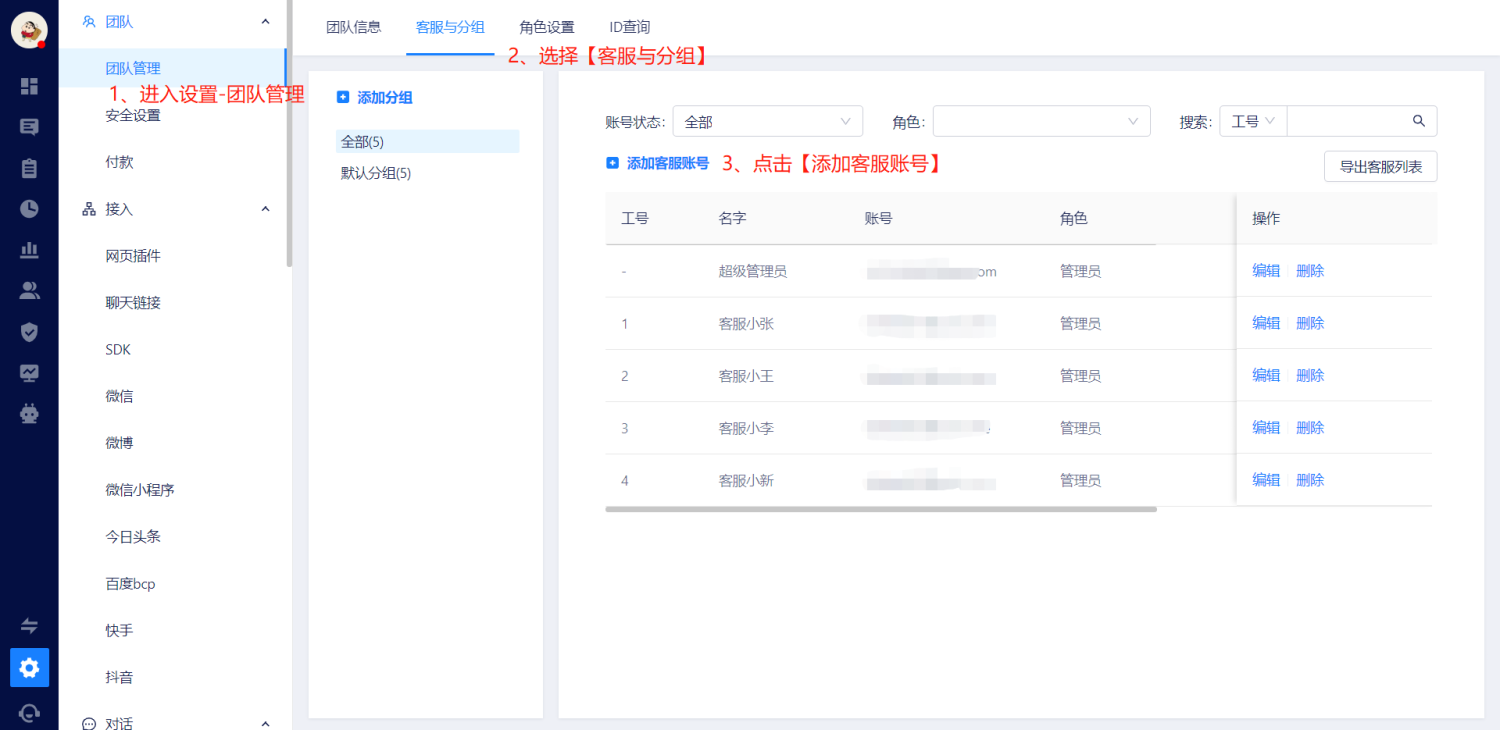Image resolution: width=1500 pixels, height=730 pixels.
Task: Click the plus icon beside 添加分组
Action: pos(343,97)
